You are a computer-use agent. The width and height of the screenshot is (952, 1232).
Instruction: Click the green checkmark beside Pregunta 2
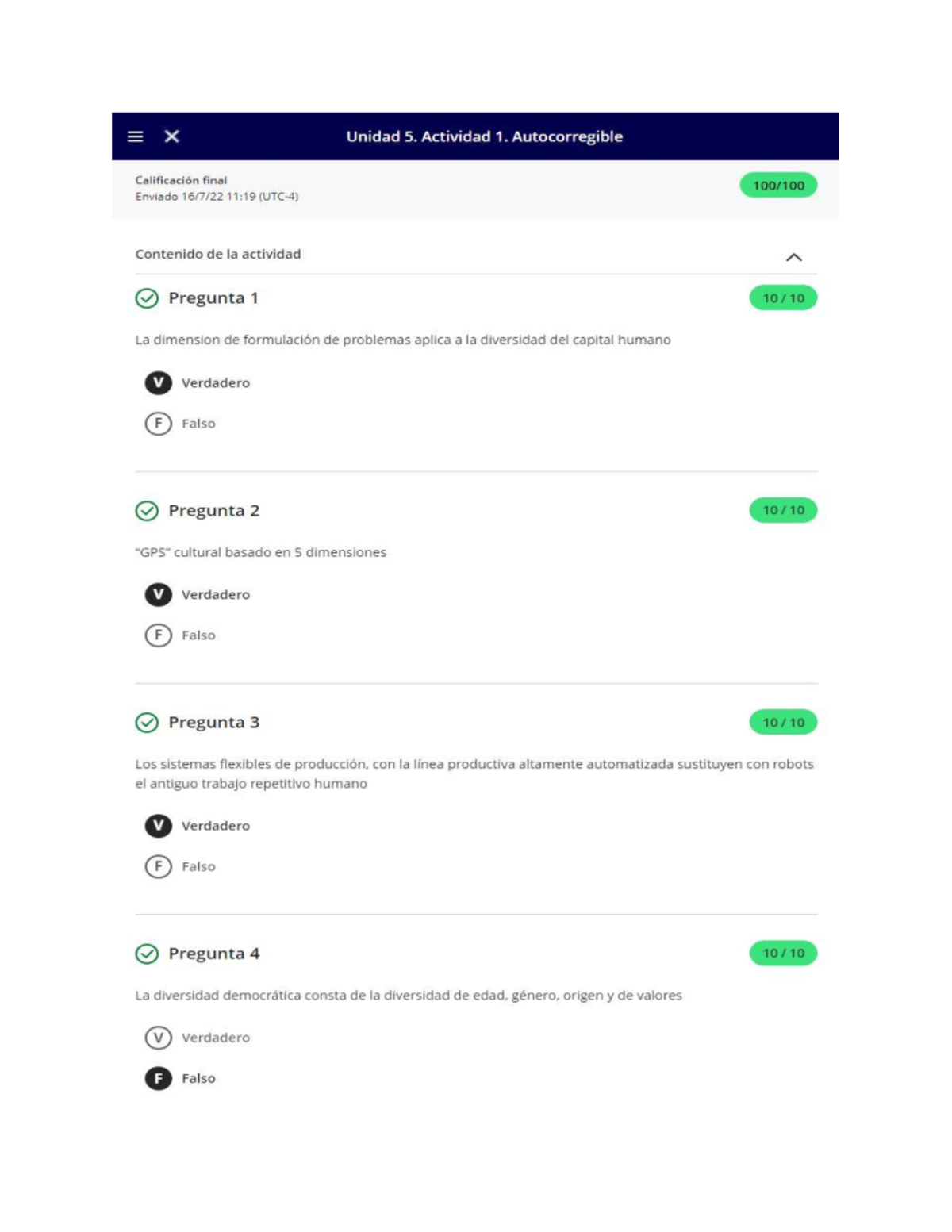[x=147, y=511]
